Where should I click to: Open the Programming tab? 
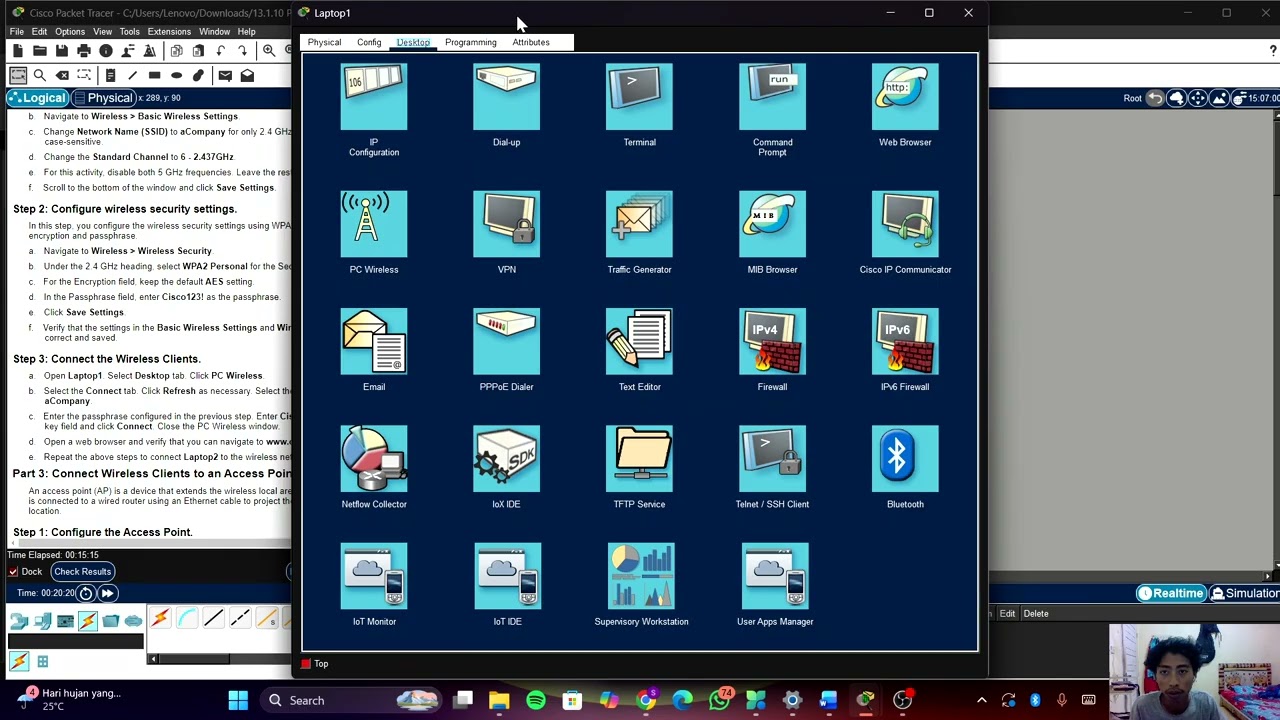pyautogui.click(x=470, y=42)
